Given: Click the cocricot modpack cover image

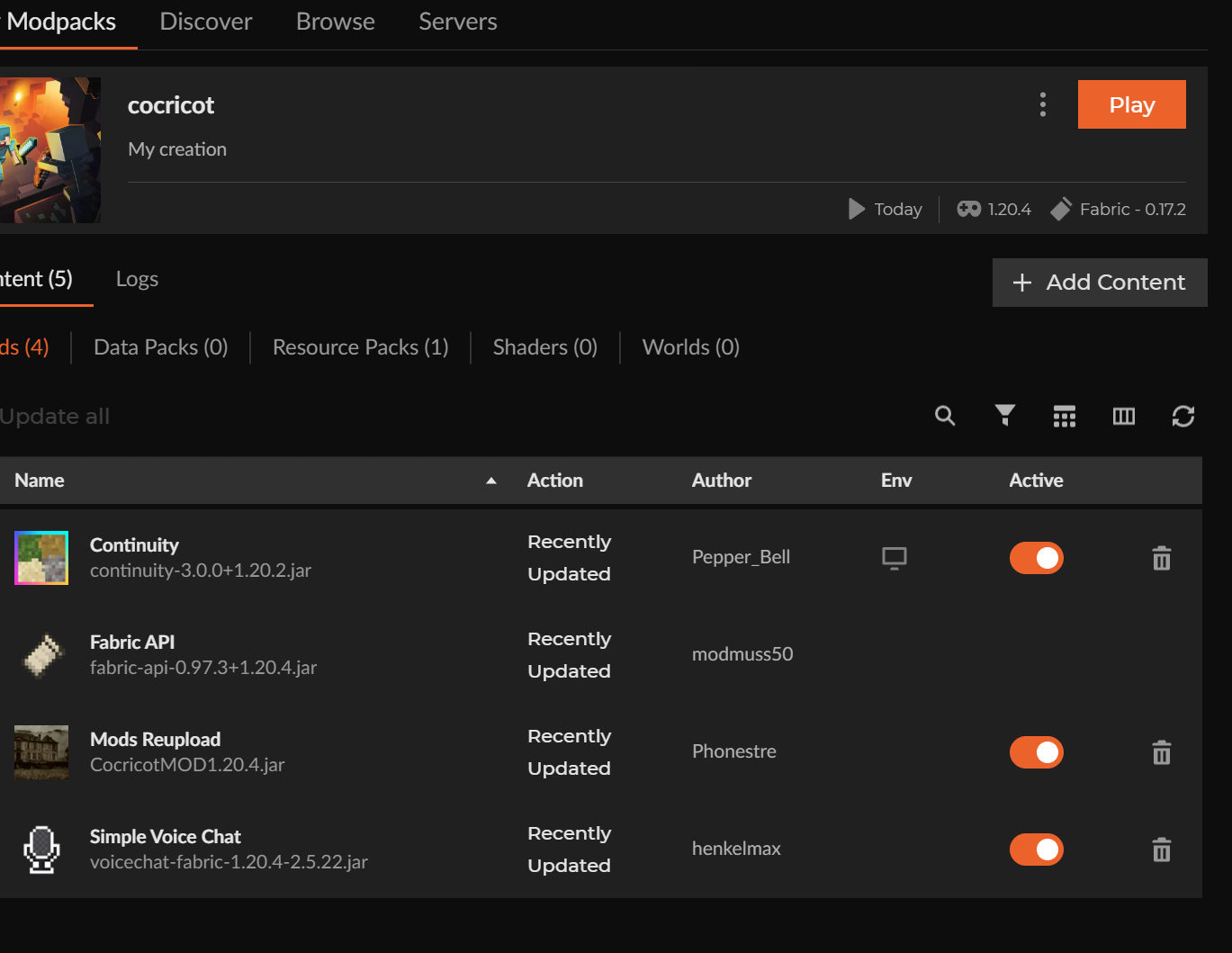Looking at the screenshot, I should coord(50,150).
